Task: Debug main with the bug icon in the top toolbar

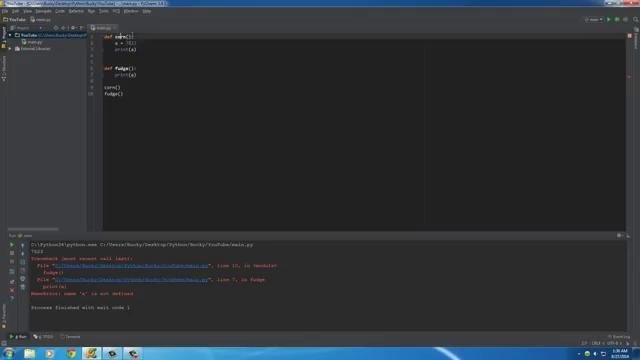Action: click(617, 20)
